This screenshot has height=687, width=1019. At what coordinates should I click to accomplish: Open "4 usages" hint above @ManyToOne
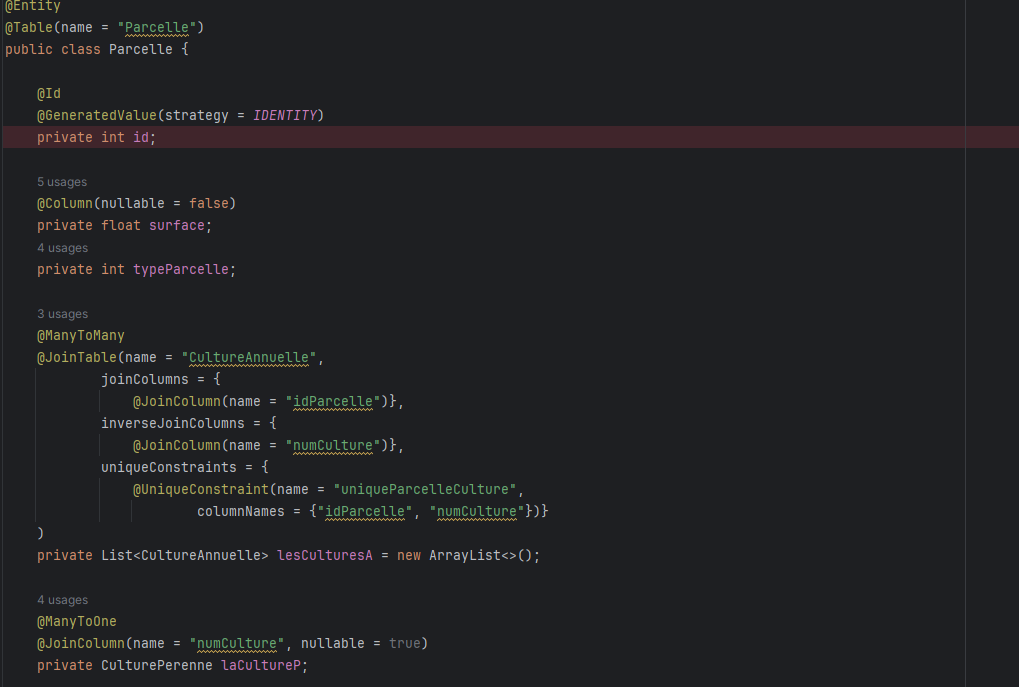pyautogui.click(x=62, y=600)
